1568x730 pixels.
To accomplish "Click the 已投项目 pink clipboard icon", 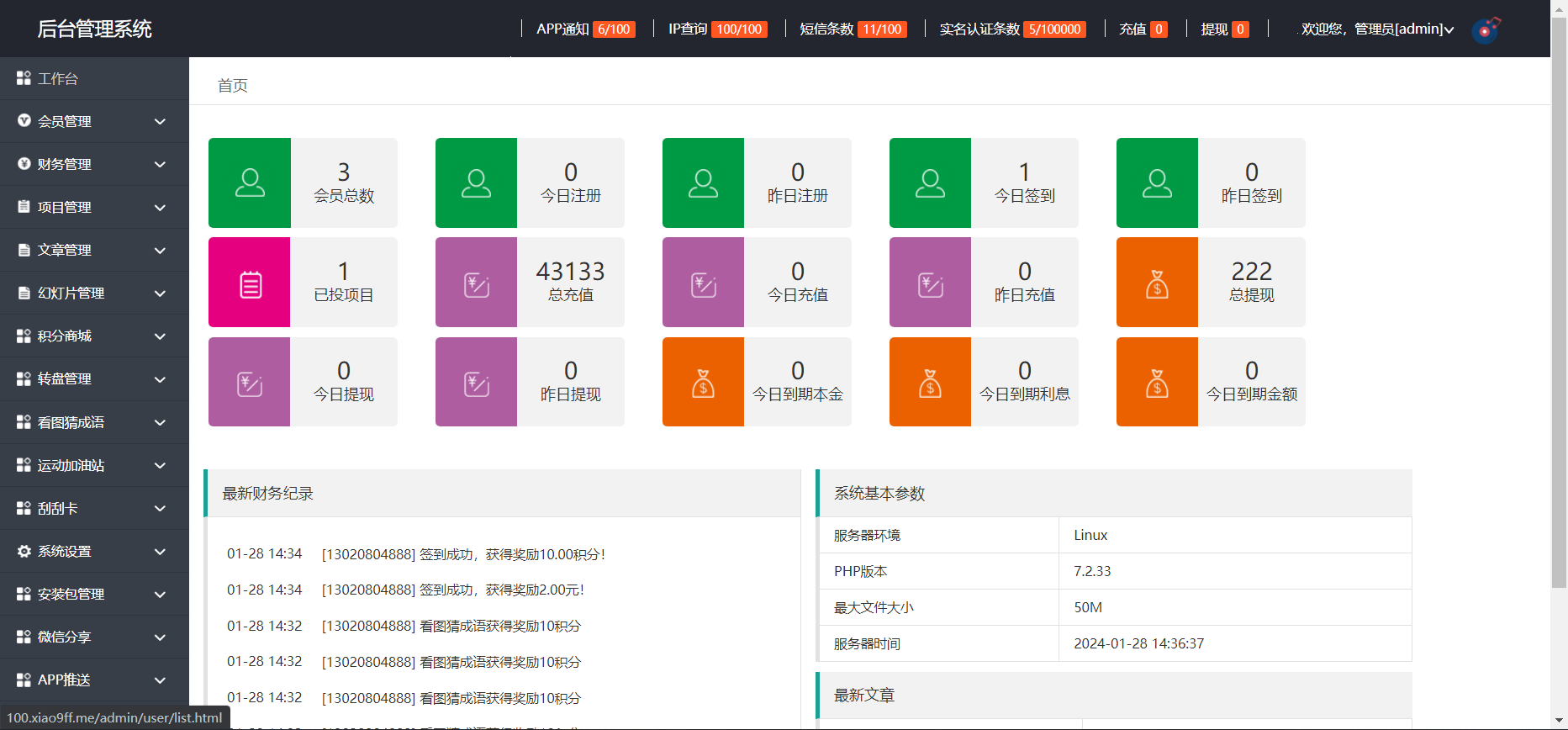I will (x=251, y=284).
